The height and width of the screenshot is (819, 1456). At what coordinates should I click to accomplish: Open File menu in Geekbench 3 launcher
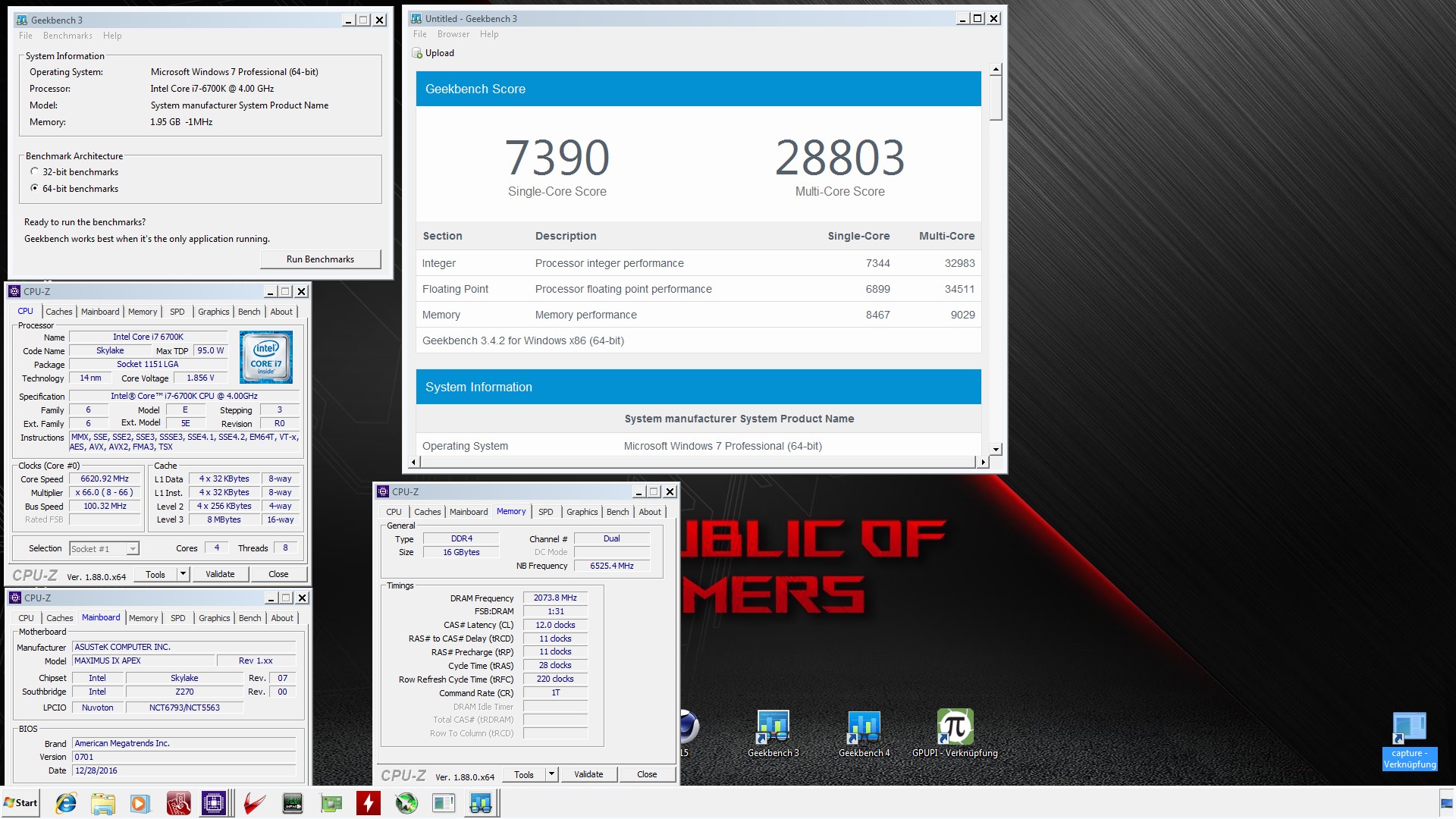point(26,36)
